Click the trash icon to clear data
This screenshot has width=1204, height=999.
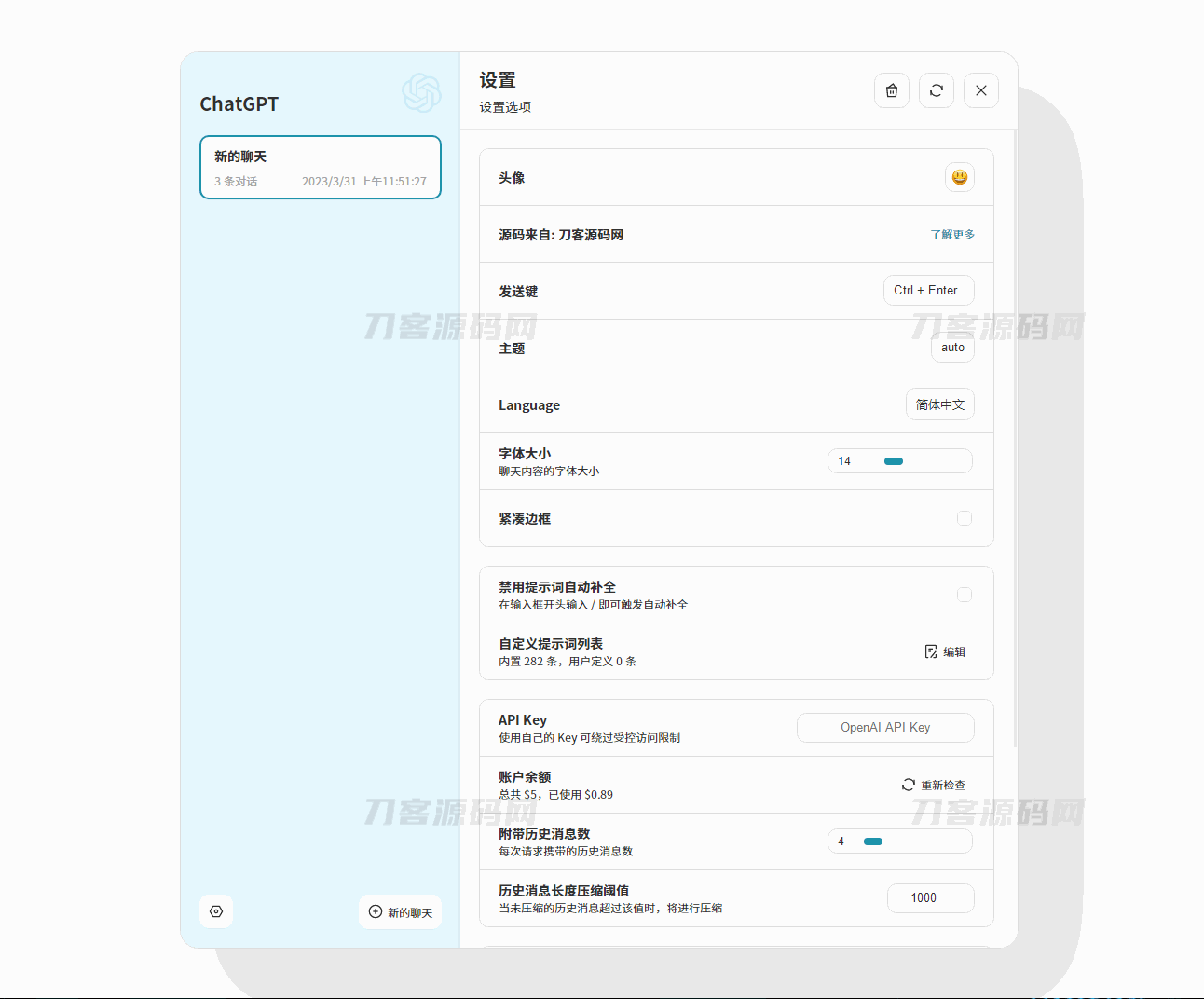click(x=892, y=90)
